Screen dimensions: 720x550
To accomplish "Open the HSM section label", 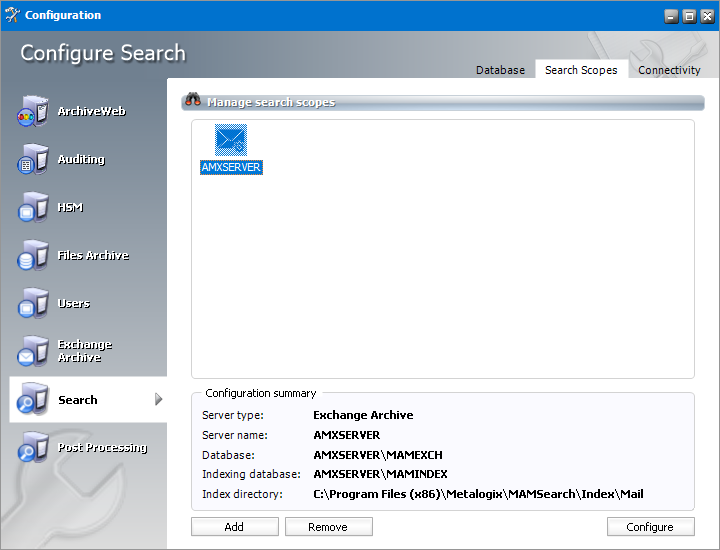I will 70,208.
